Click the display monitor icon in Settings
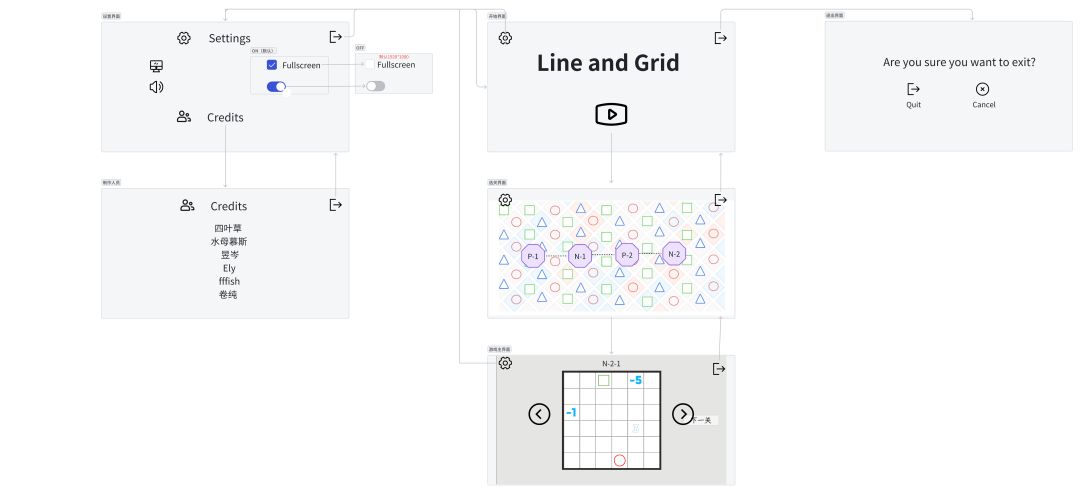1080x499 pixels. coord(156,66)
